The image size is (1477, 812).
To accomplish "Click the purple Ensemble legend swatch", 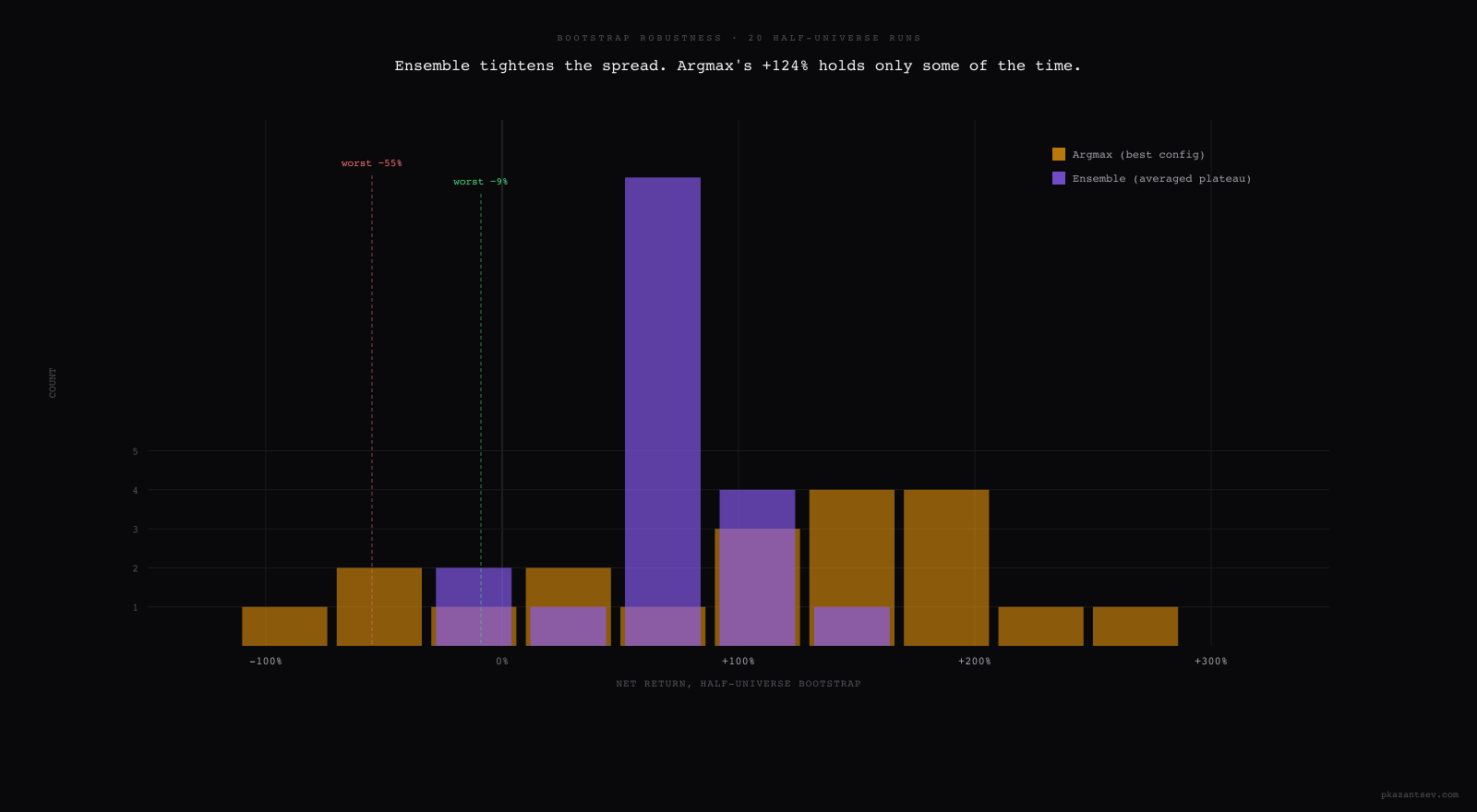I will pos(1059,178).
